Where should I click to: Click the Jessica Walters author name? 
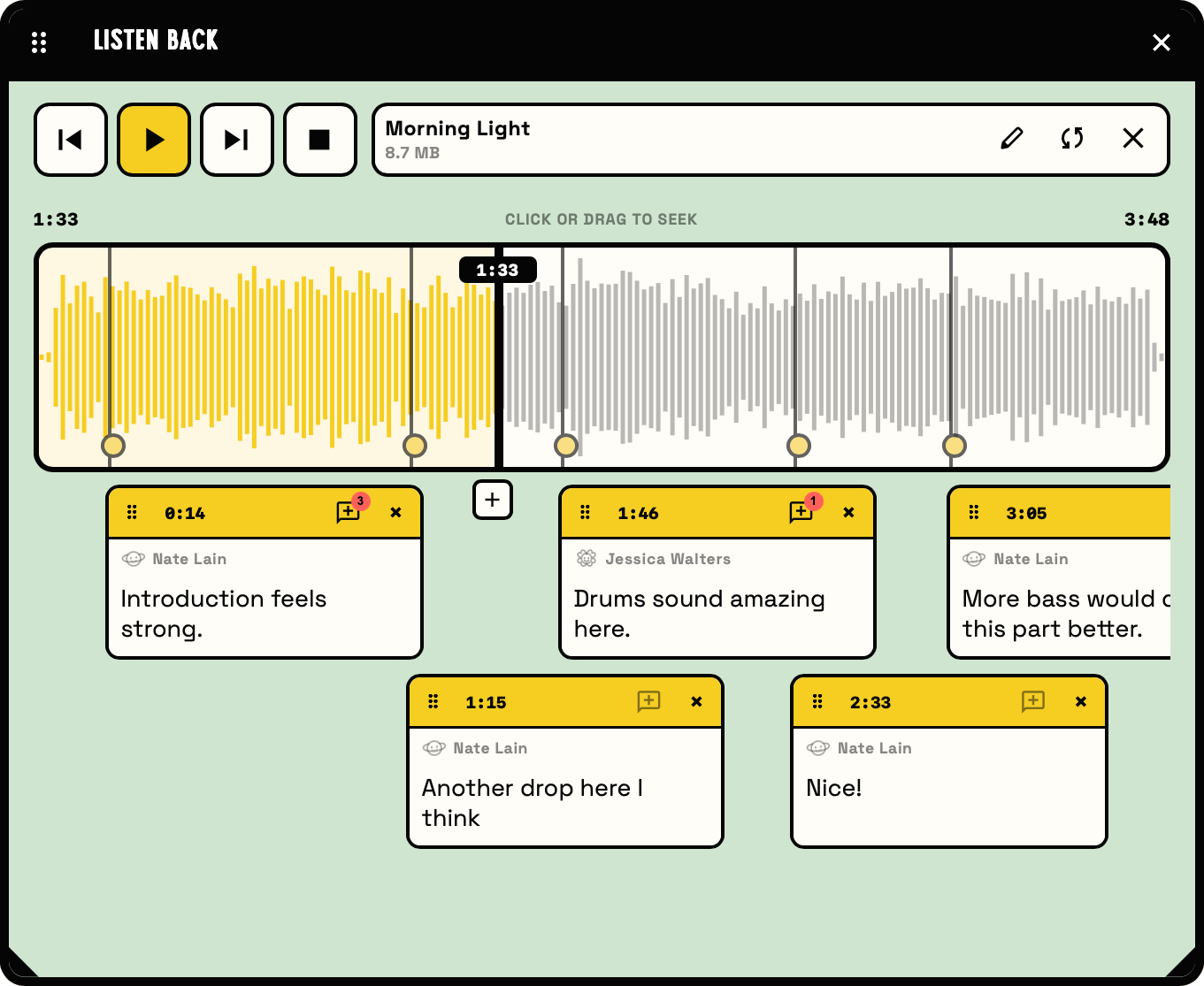[668, 559]
